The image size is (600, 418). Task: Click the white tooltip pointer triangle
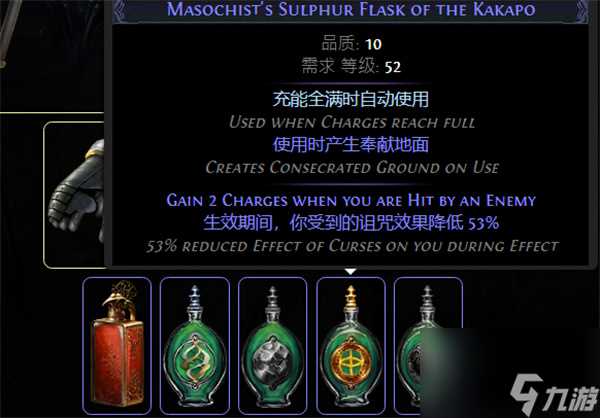pyautogui.click(x=350, y=271)
